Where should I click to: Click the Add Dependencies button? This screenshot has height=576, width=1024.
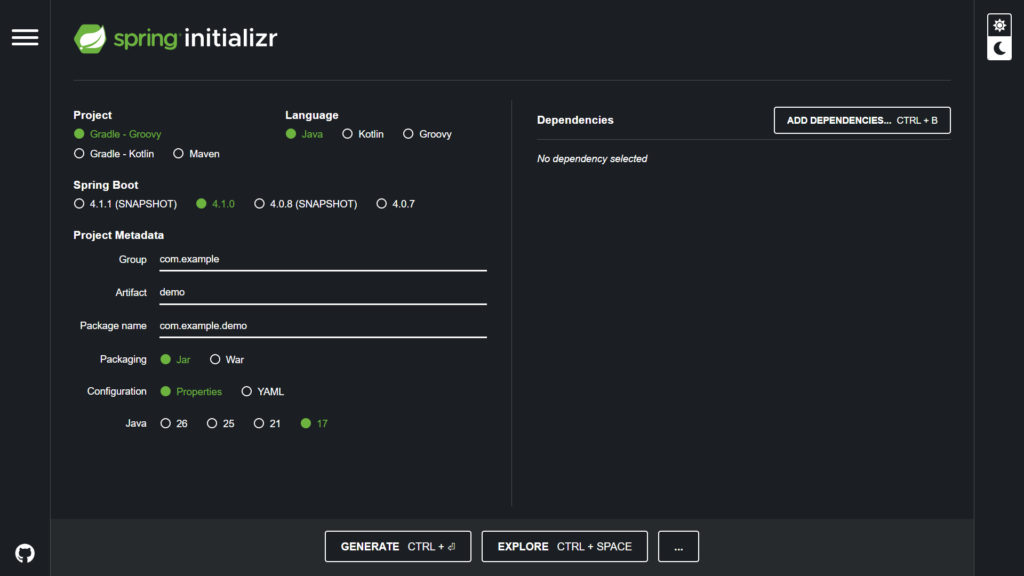click(862, 120)
